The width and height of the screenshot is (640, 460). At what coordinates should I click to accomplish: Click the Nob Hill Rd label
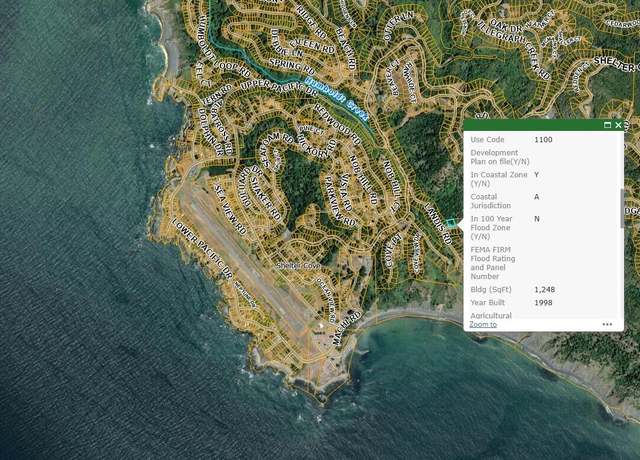(x=363, y=179)
